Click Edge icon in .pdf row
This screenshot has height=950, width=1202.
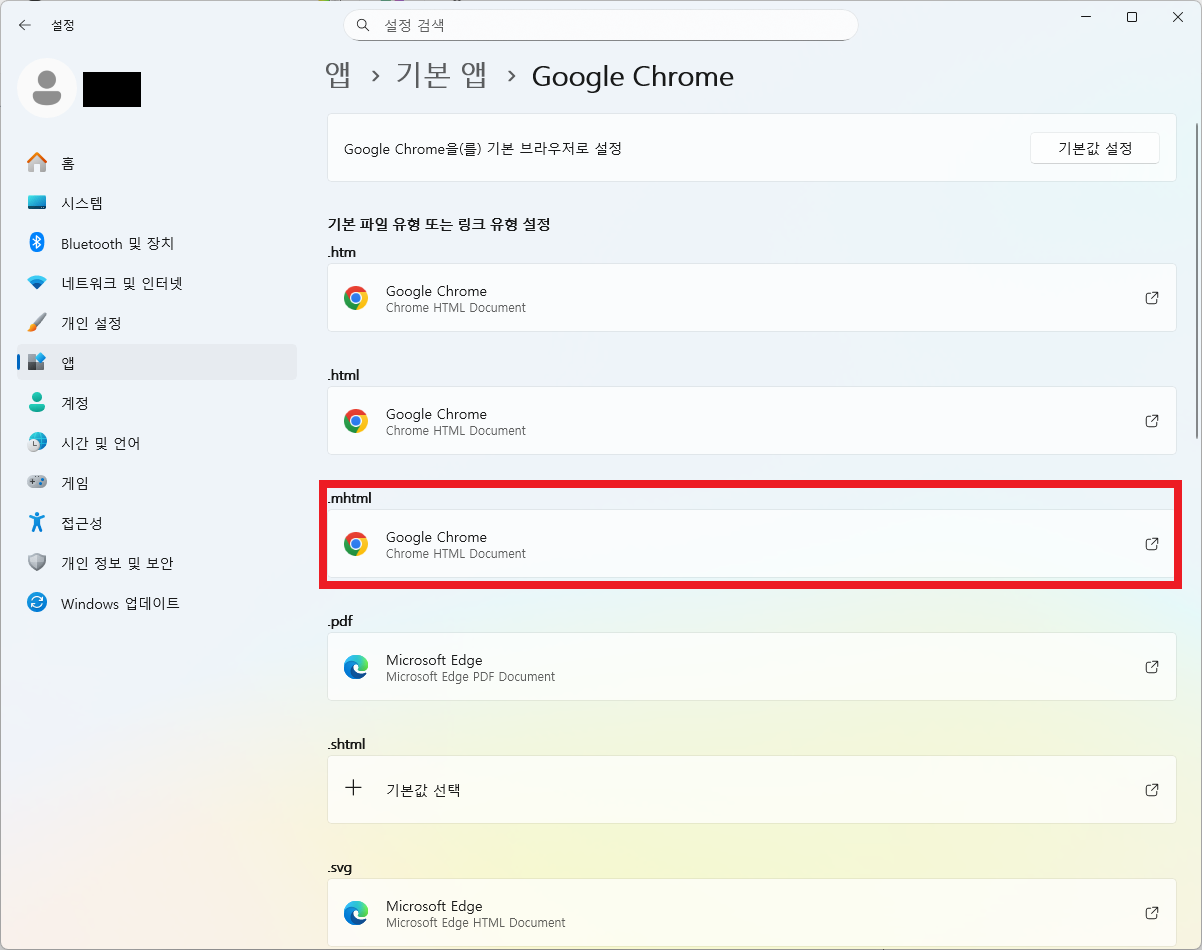[356, 667]
